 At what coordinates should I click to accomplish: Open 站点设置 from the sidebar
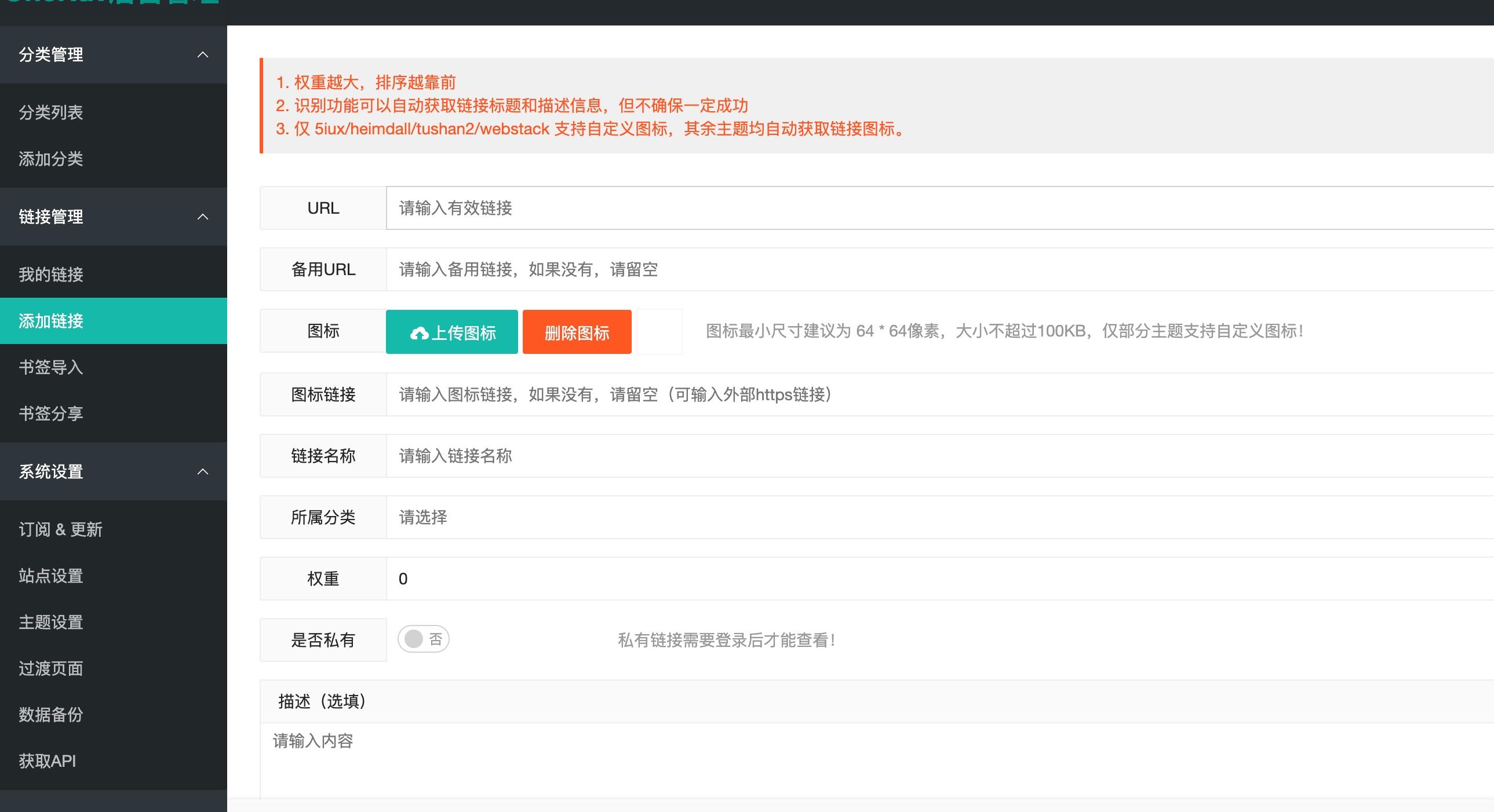point(50,576)
